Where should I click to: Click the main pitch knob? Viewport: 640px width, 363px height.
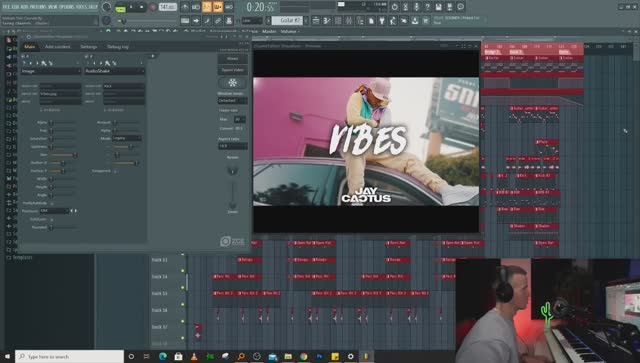click(x=106, y=20)
